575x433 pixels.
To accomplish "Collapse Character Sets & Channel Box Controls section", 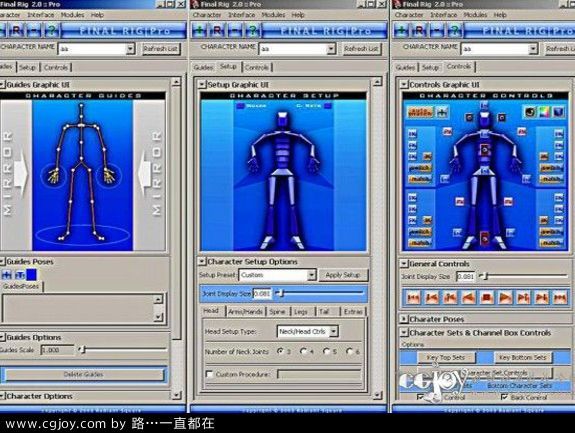I will click(x=403, y=333).
